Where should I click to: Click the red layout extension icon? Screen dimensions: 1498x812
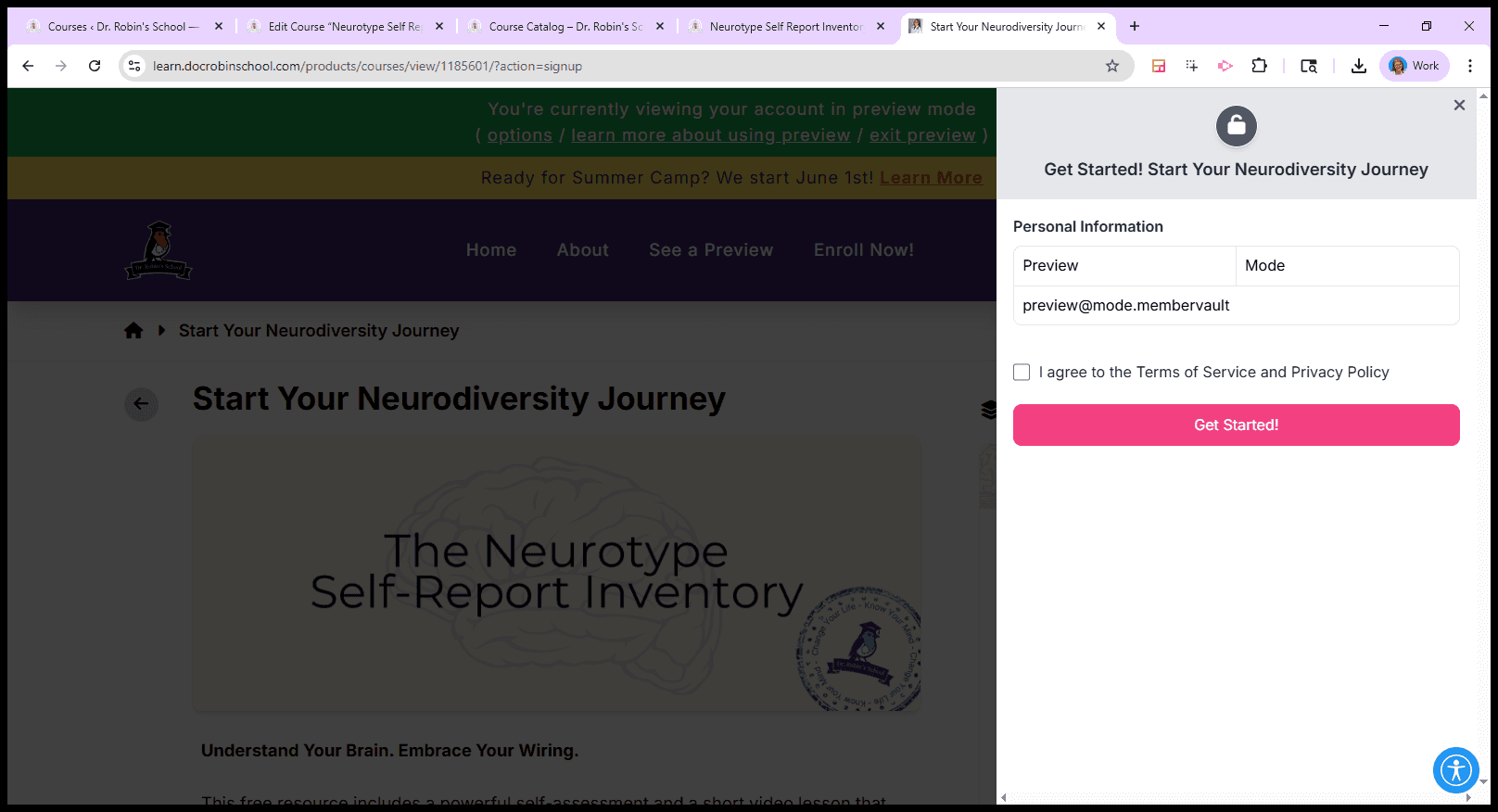click(x=1159, y=66)
